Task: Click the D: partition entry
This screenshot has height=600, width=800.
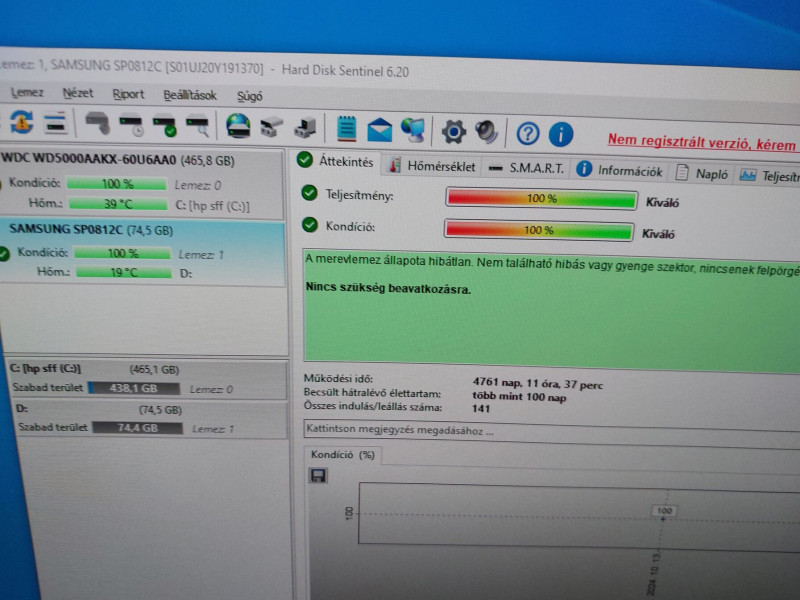Action: pyautogui.click(x=150, y=419)
